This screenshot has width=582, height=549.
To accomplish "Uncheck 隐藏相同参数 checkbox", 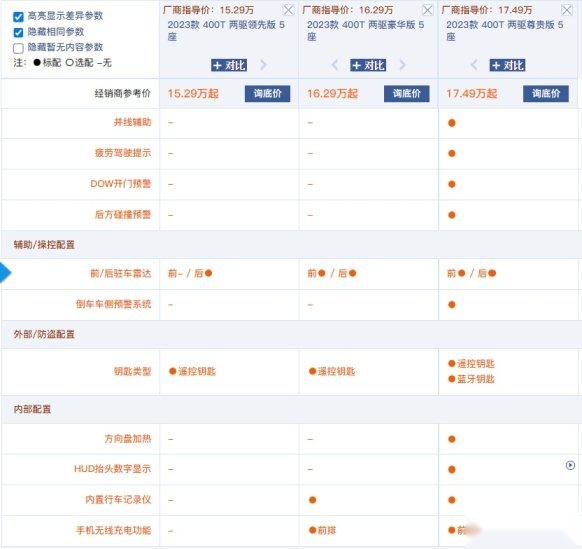I will click(18, 32).
